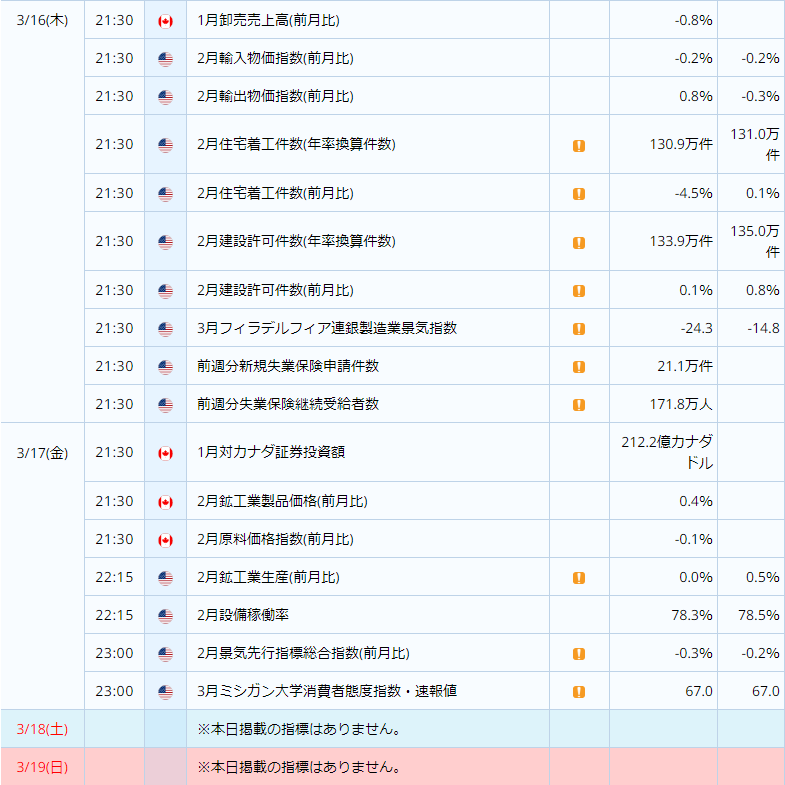
Task: Click indicator name 2月住宅着工件数(年率換算件数)
Action: (296, 145)
